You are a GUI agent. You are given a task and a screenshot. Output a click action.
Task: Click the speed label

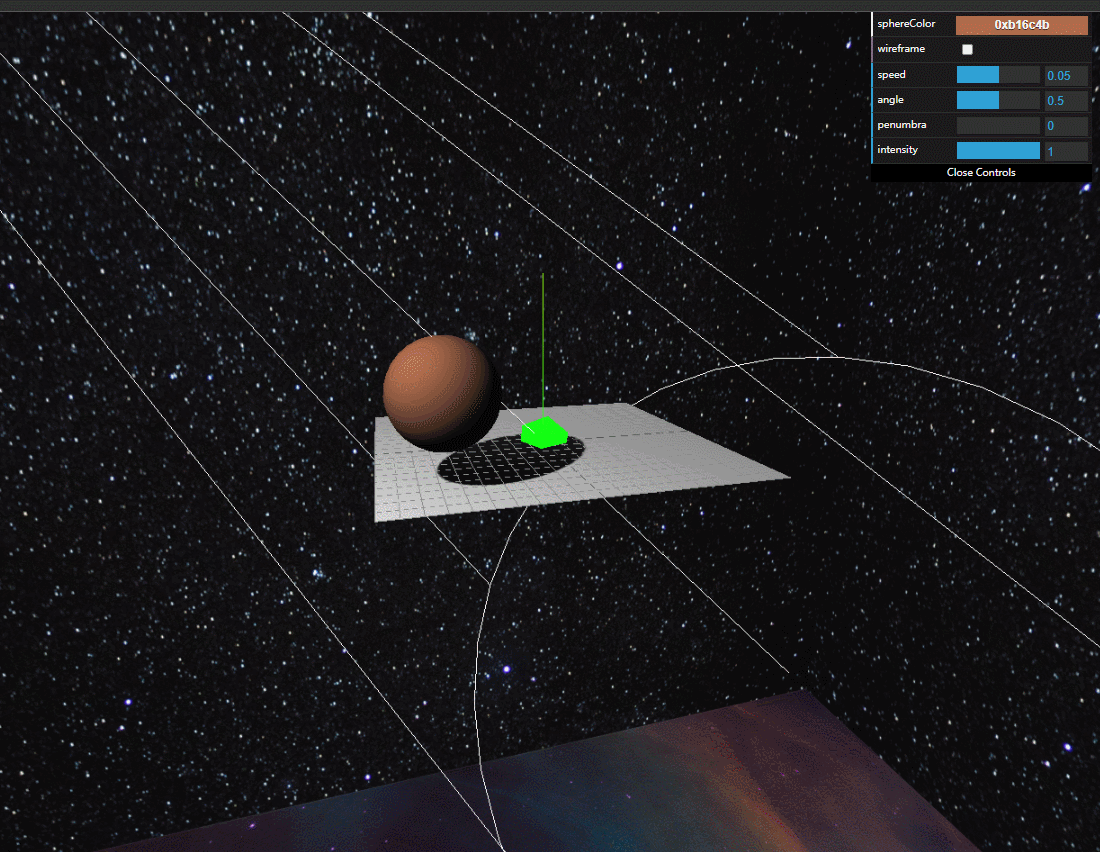tap(891, 74)
